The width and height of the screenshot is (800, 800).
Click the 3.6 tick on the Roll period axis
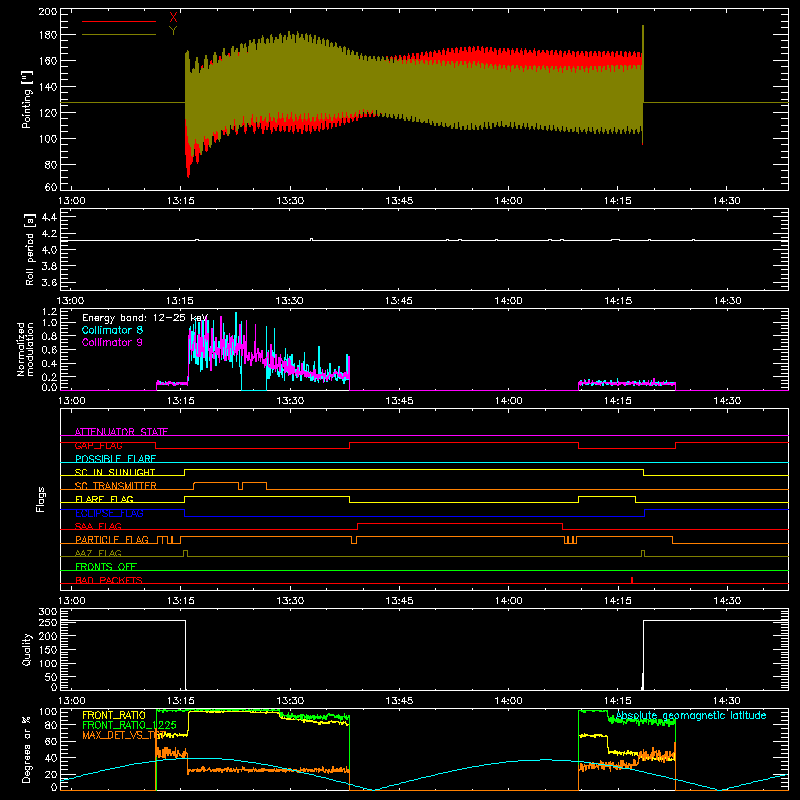pyautogui.click(x=49, y=282)
